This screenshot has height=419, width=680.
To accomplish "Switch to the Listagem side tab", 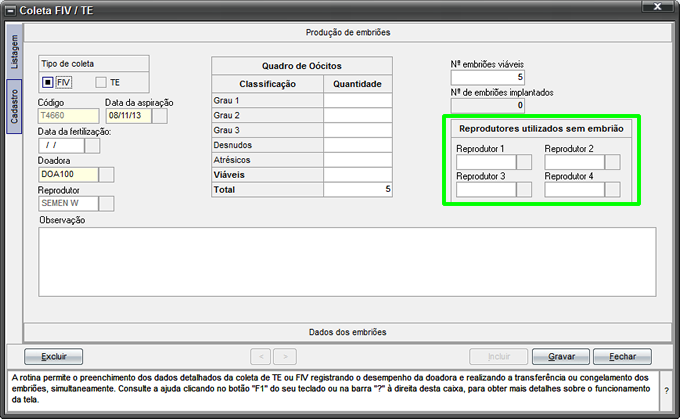I will (14, 52).
